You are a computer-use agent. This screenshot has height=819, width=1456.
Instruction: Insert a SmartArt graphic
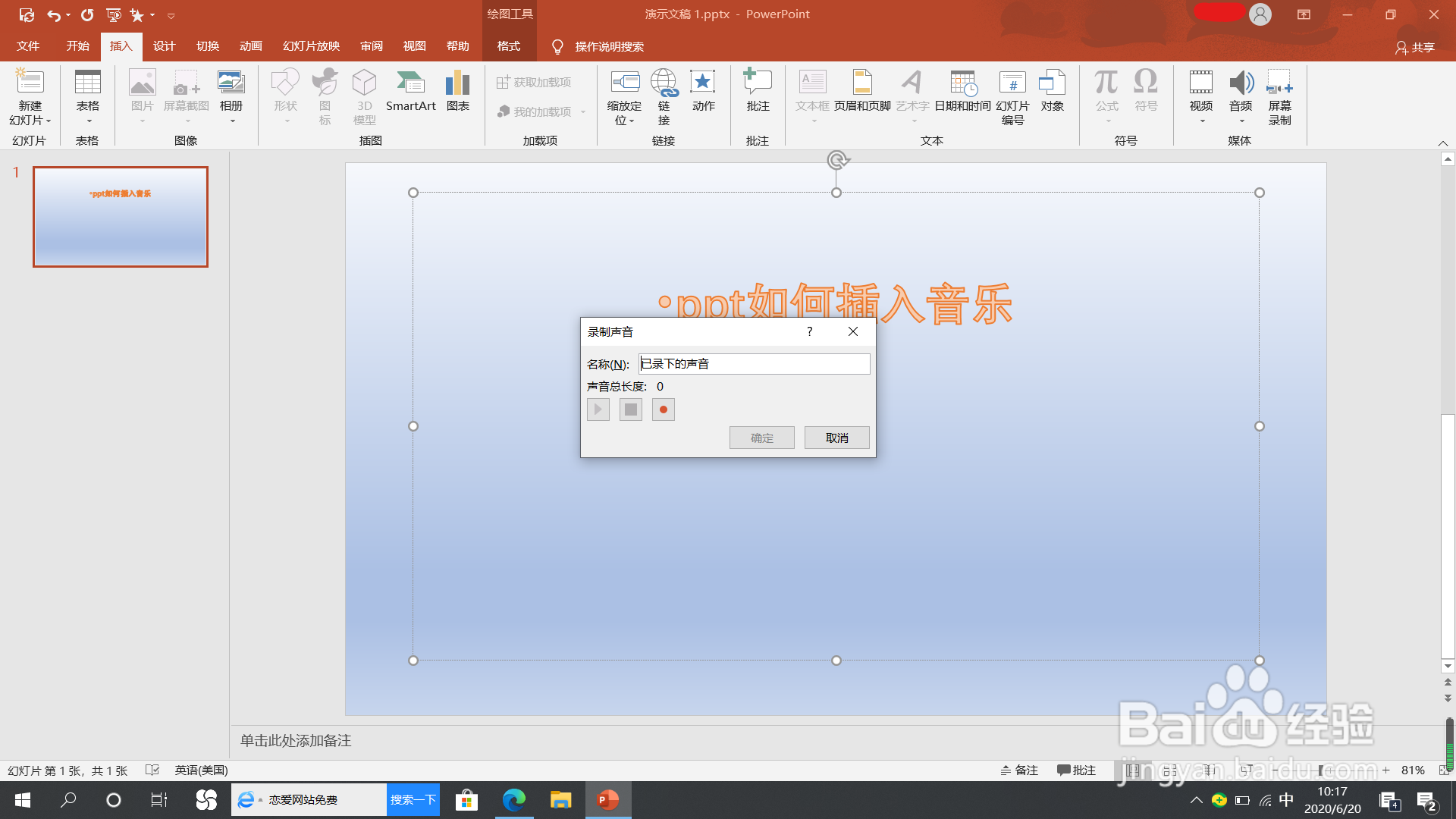(x=410, y=91)
